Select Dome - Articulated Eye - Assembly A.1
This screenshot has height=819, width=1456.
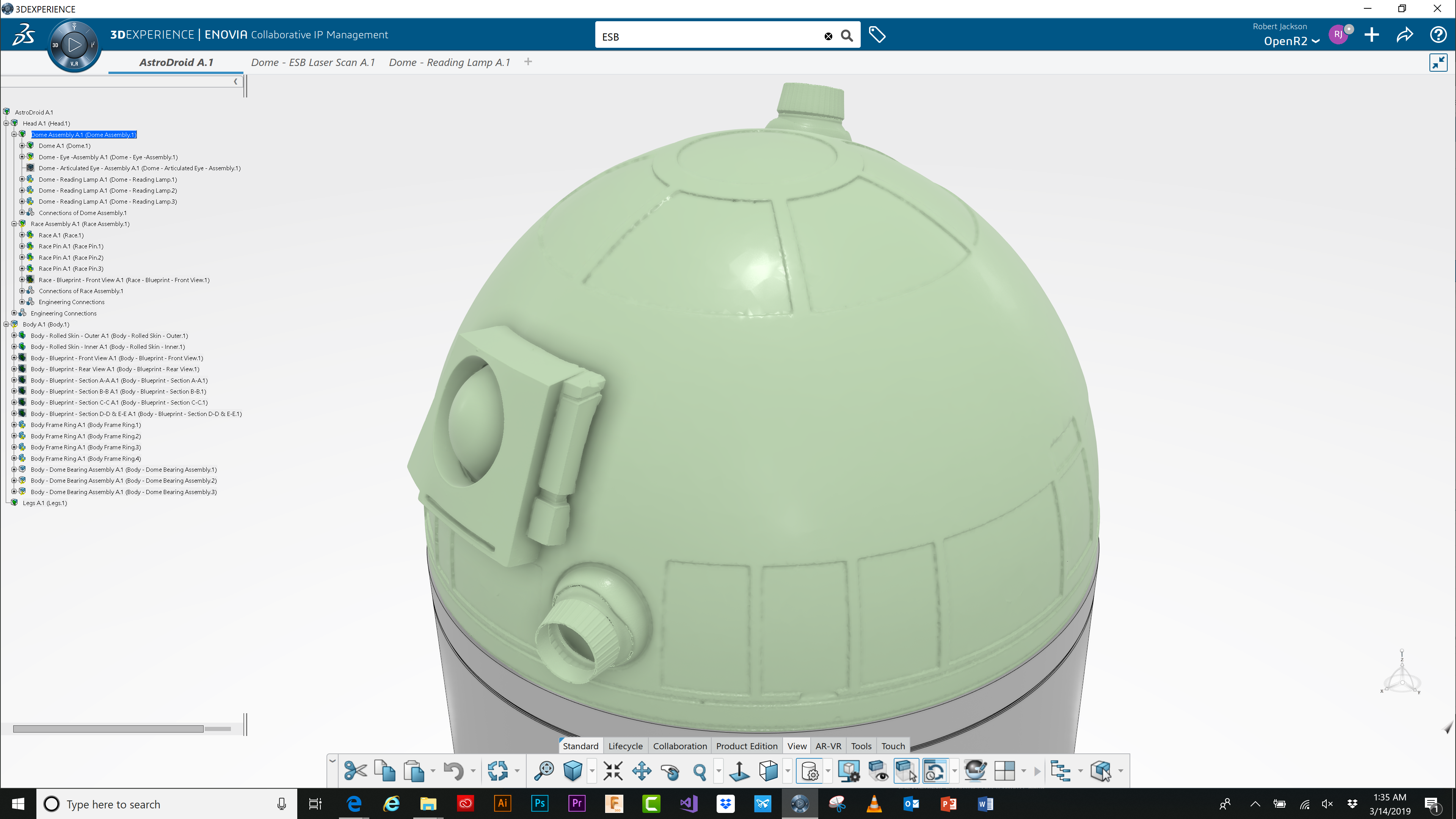[x=140, y=168]
